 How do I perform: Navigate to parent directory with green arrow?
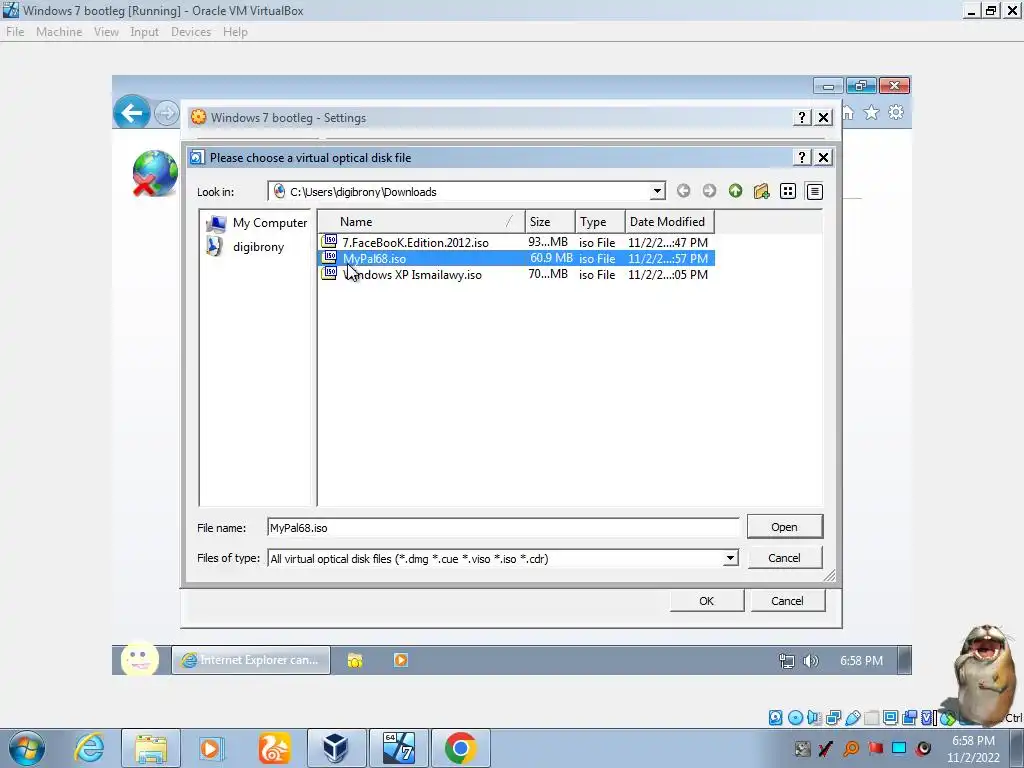[x=735, y=191]
